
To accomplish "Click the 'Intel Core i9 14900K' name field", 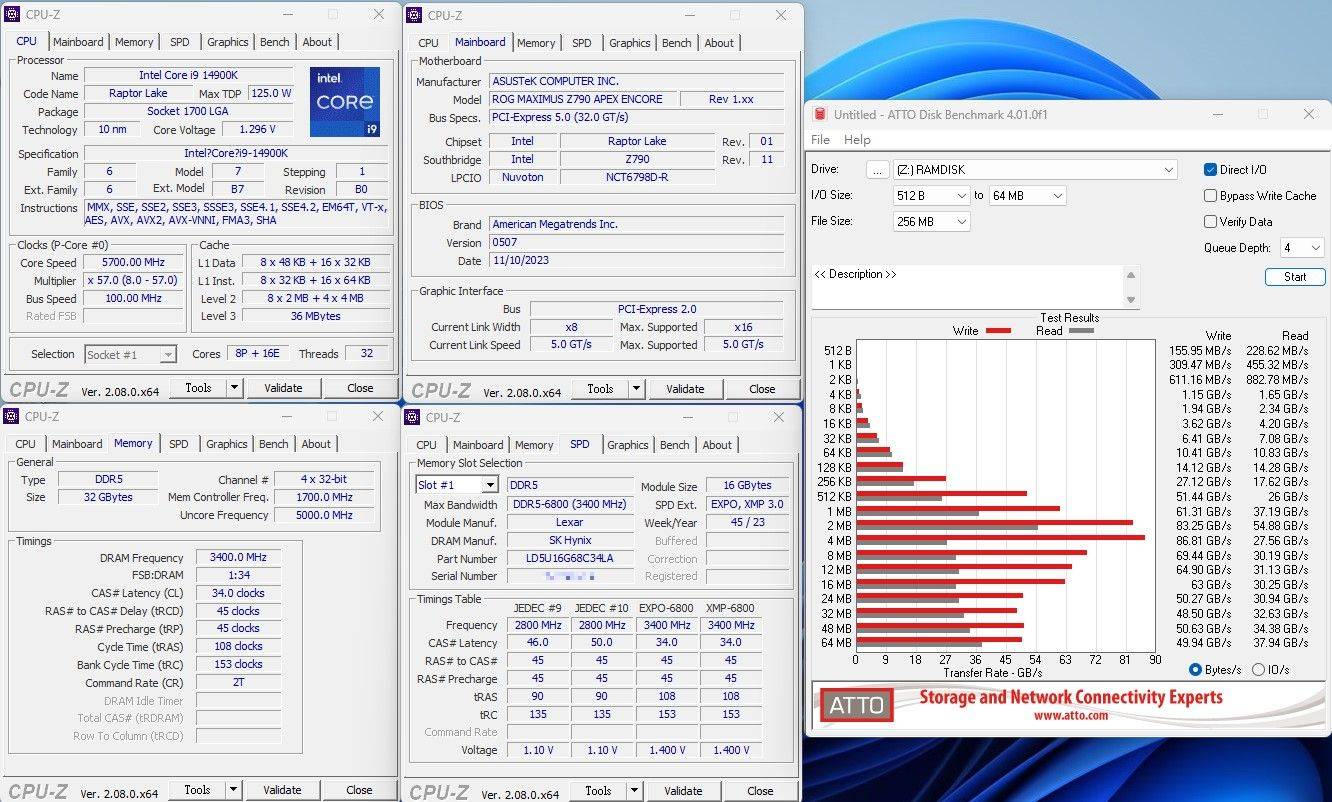I will (189, 75).
